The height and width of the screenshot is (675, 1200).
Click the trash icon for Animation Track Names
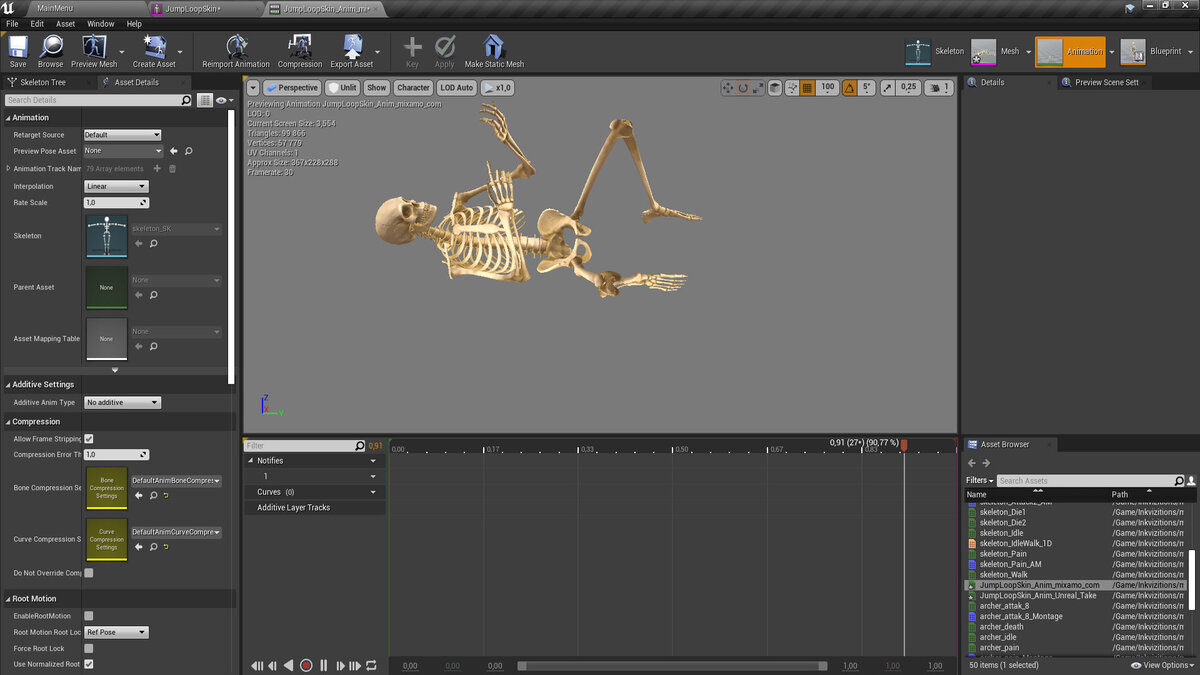(x=172, y=169)
